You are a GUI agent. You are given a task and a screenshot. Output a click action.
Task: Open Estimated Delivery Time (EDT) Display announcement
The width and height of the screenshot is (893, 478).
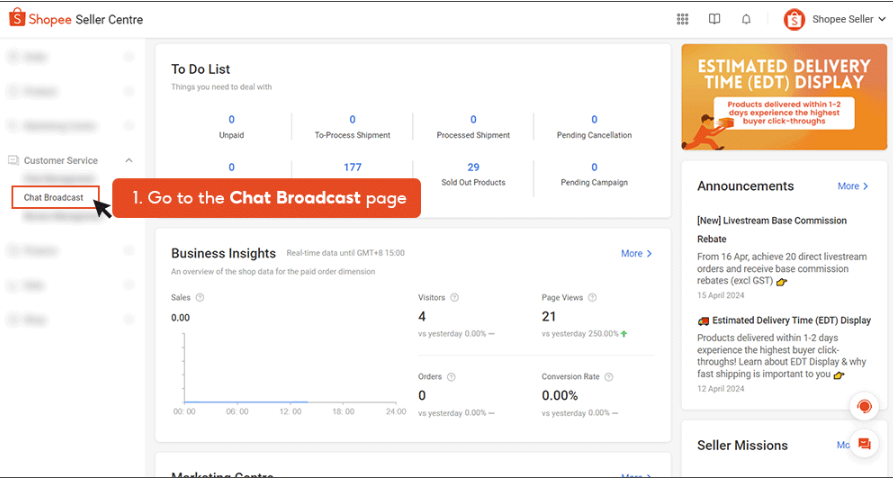(x=784, y=320)
